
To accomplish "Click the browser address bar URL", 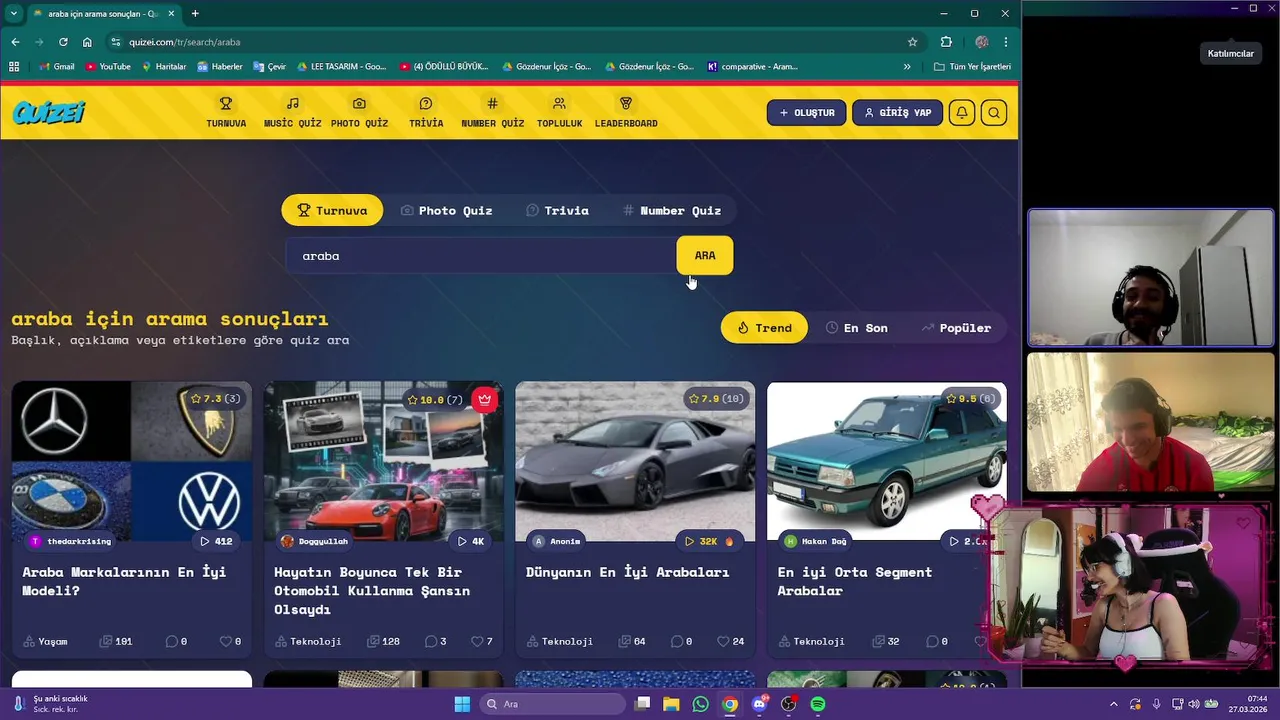I will click(x=185, y=42).
